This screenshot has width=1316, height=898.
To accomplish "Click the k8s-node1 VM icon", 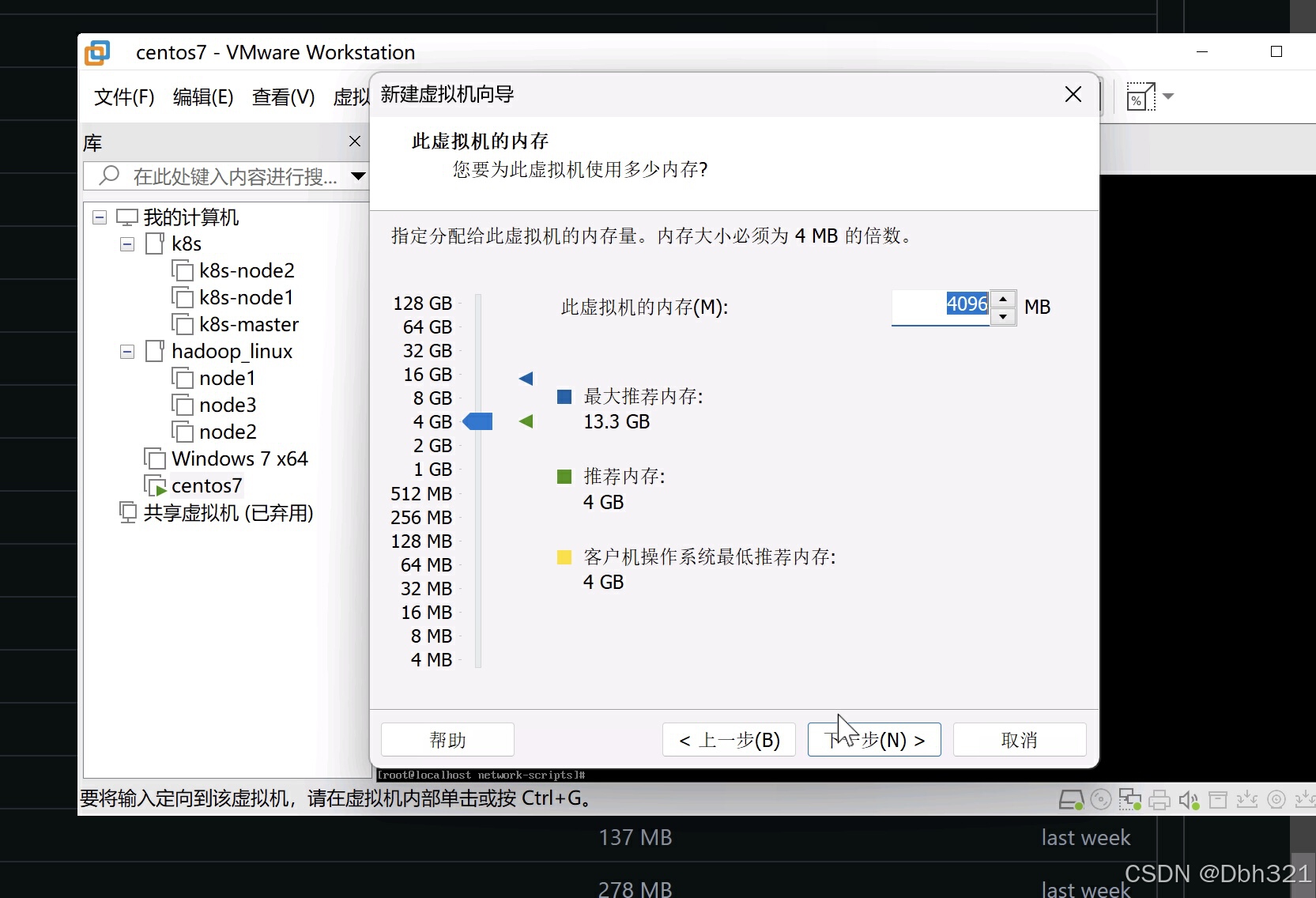I will pos(183,297).
